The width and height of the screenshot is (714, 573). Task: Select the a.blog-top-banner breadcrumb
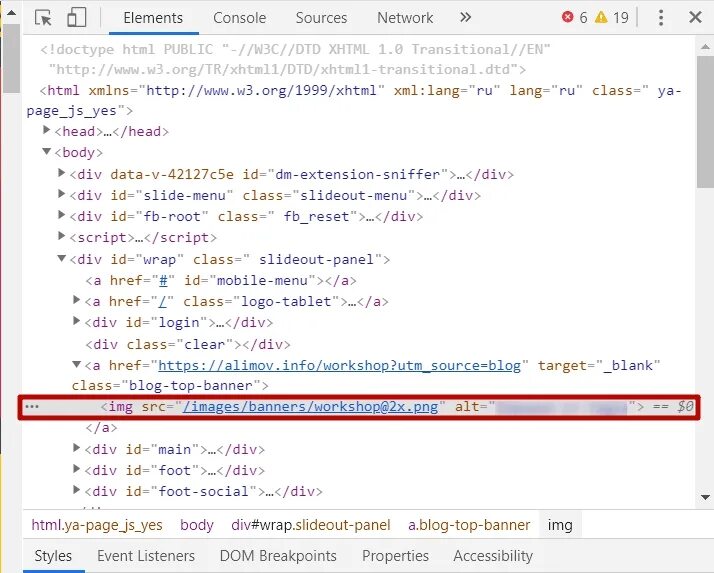469,525
